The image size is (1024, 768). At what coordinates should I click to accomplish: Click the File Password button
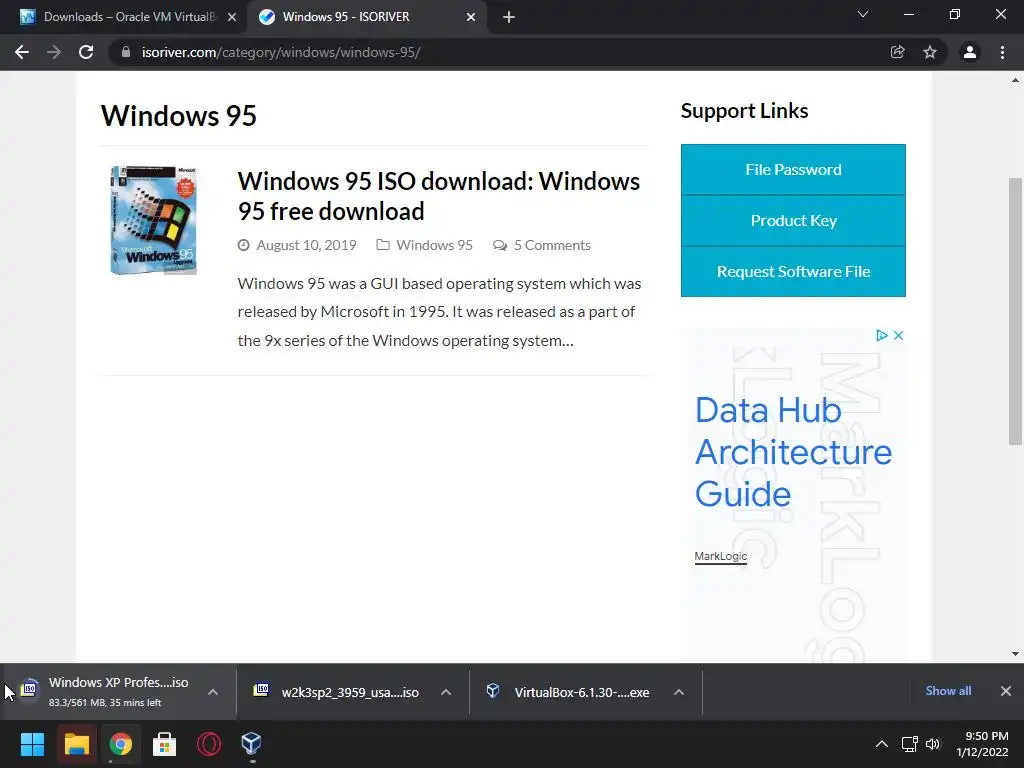tap(793, 170)
